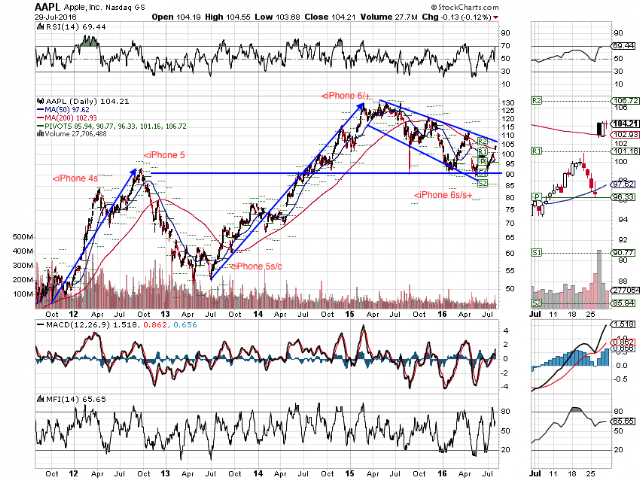Click the 104.21 last price tag in zoom panel
The image size is (640, 481).
click(625, 123)
